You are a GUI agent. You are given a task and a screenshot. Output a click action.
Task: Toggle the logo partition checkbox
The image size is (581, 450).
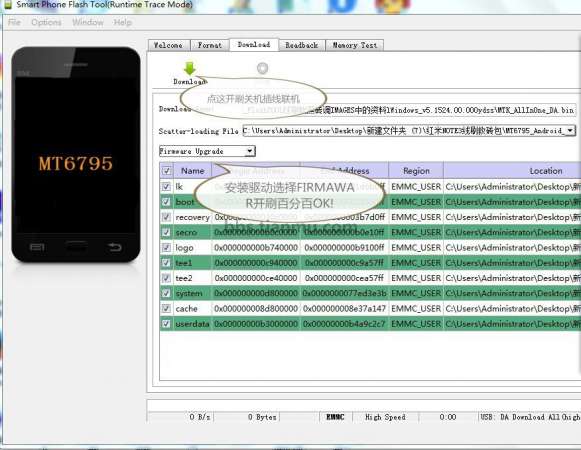pos(166,247)
